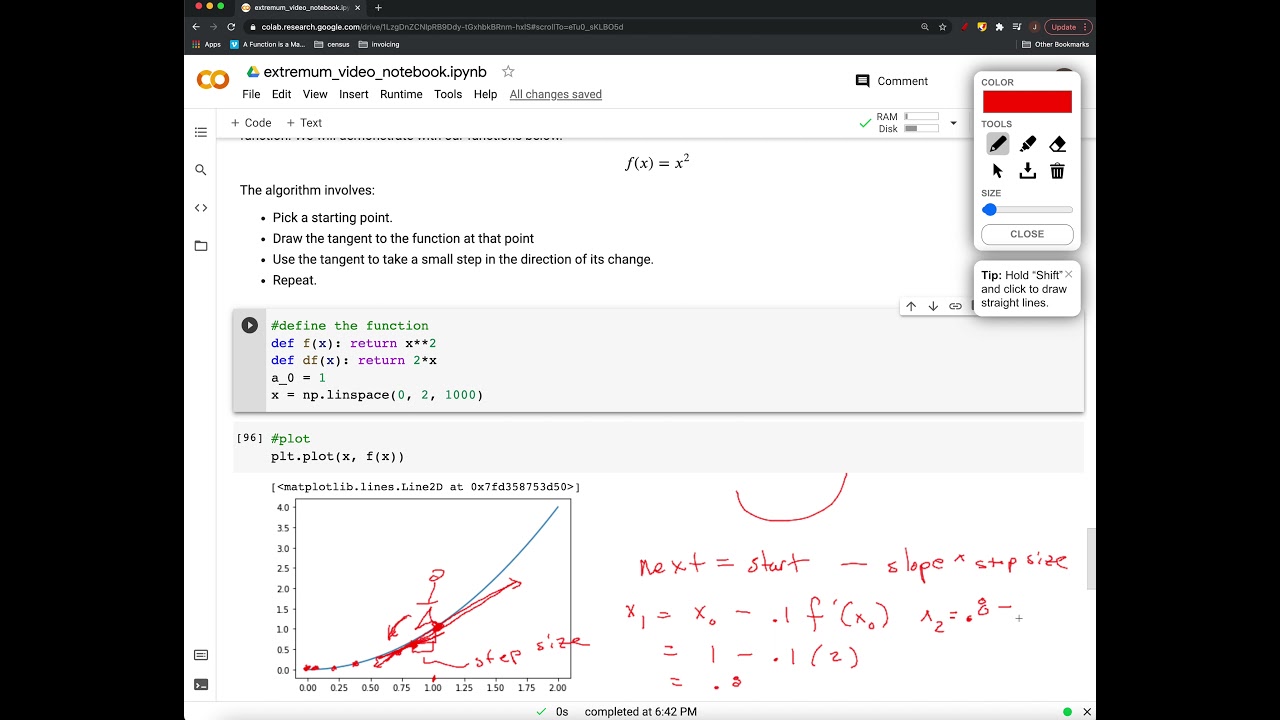Open the browser zoom magnifier icon

click(925, 27)
